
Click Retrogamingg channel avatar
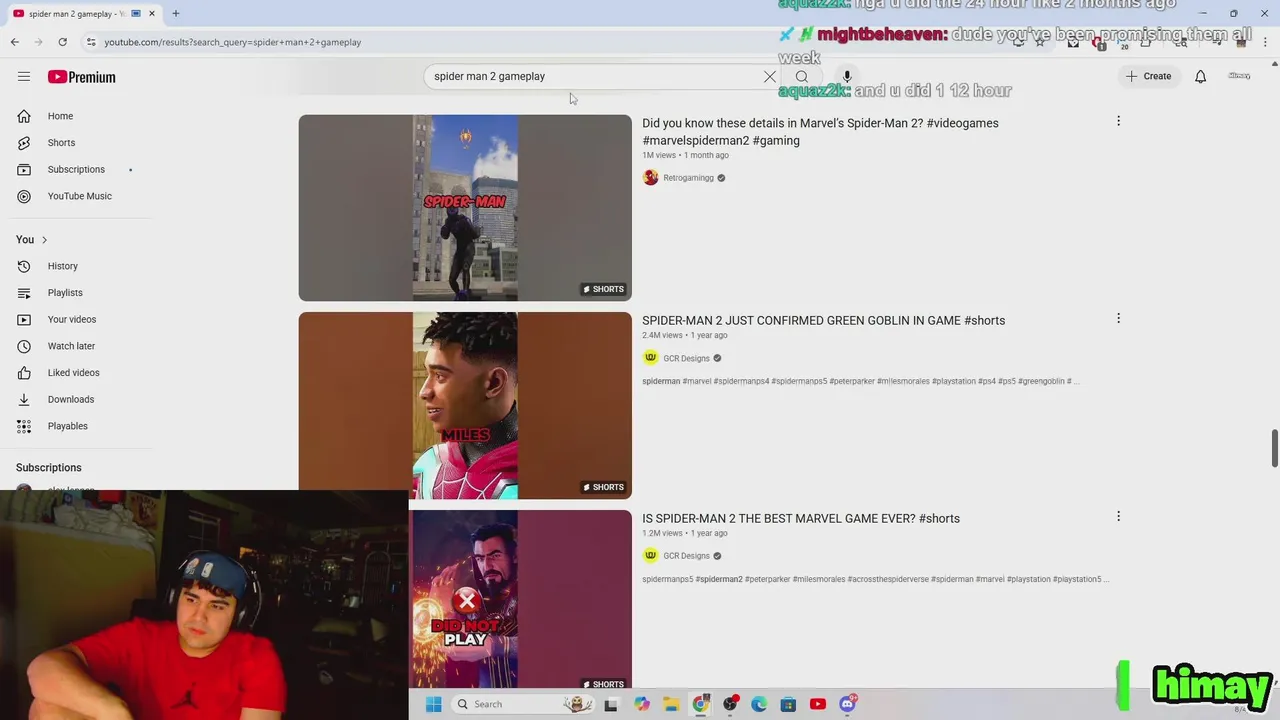point(651,178)
